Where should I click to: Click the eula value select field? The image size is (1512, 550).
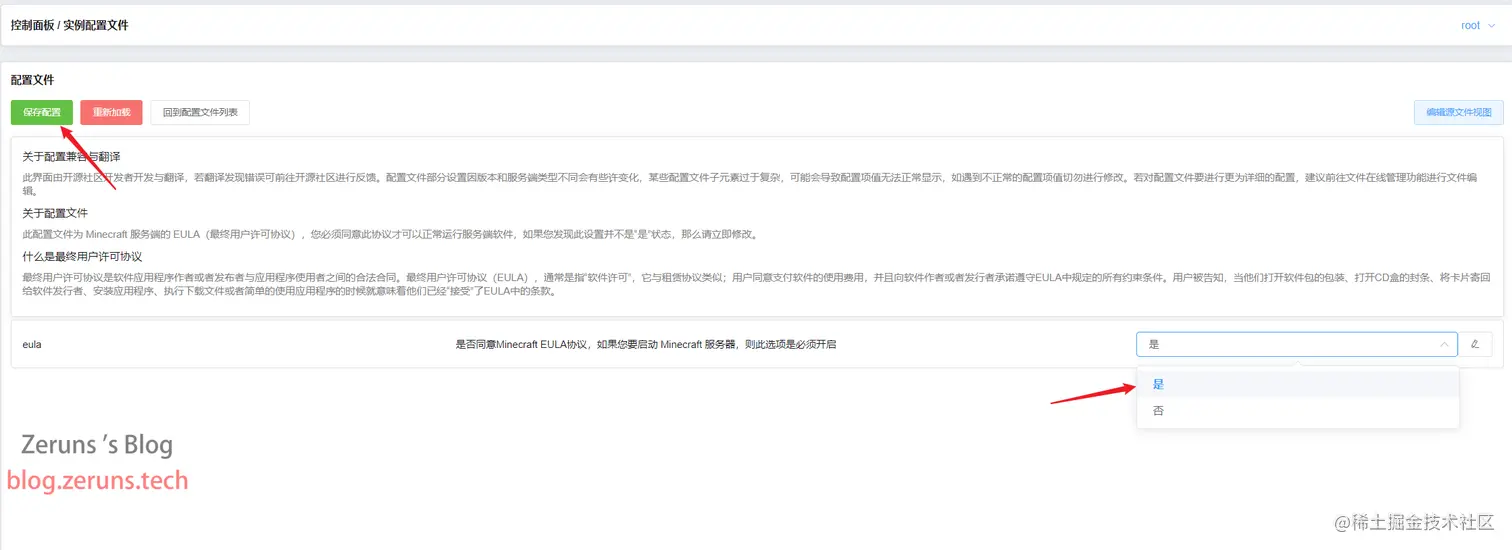(x=1297, y=344)
